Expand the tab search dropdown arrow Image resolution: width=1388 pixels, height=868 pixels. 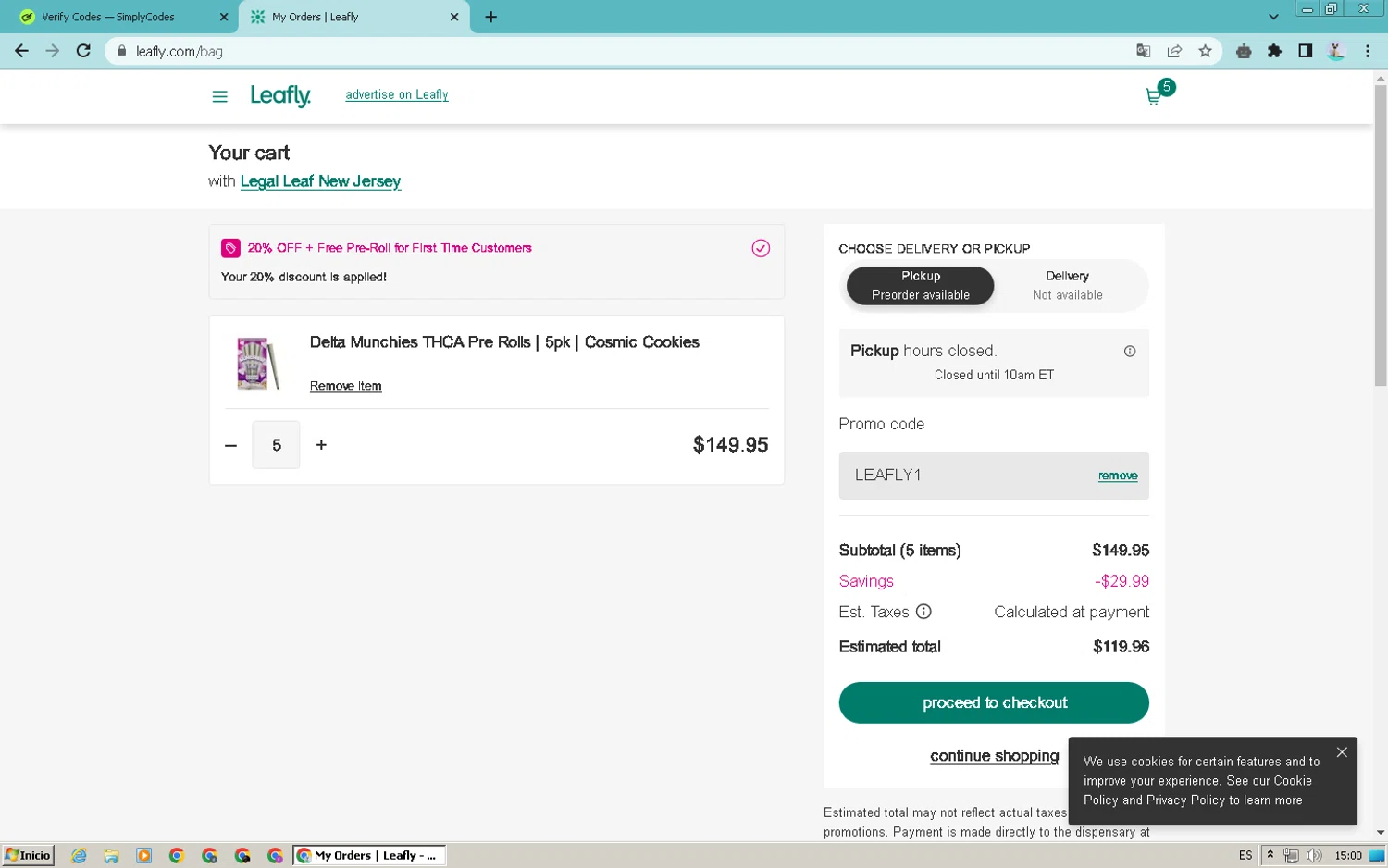(1273, 17)
